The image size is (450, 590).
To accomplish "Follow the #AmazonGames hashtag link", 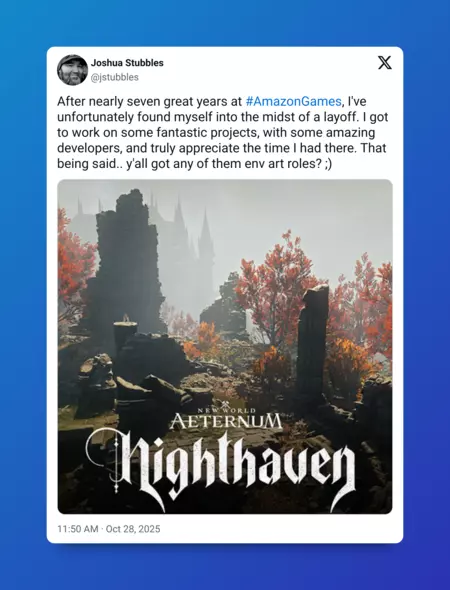I will pyautogui.click(x=293, y=102).
